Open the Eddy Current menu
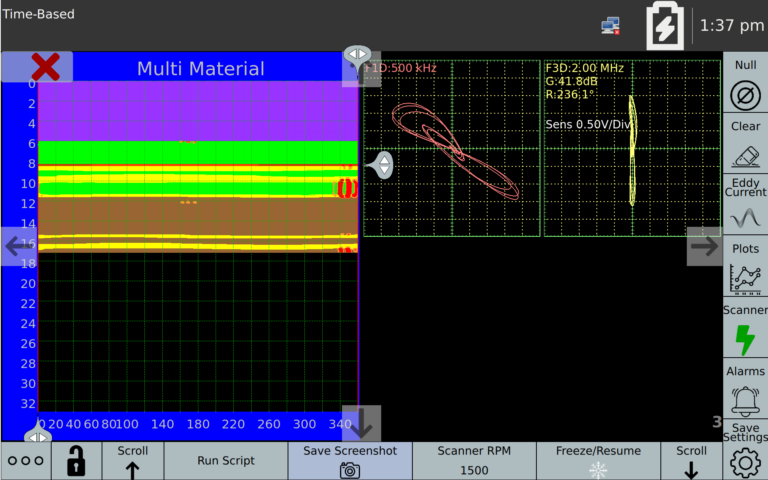Image resolution: width=768 pixels, height=480 pixels. pos(745,207)
